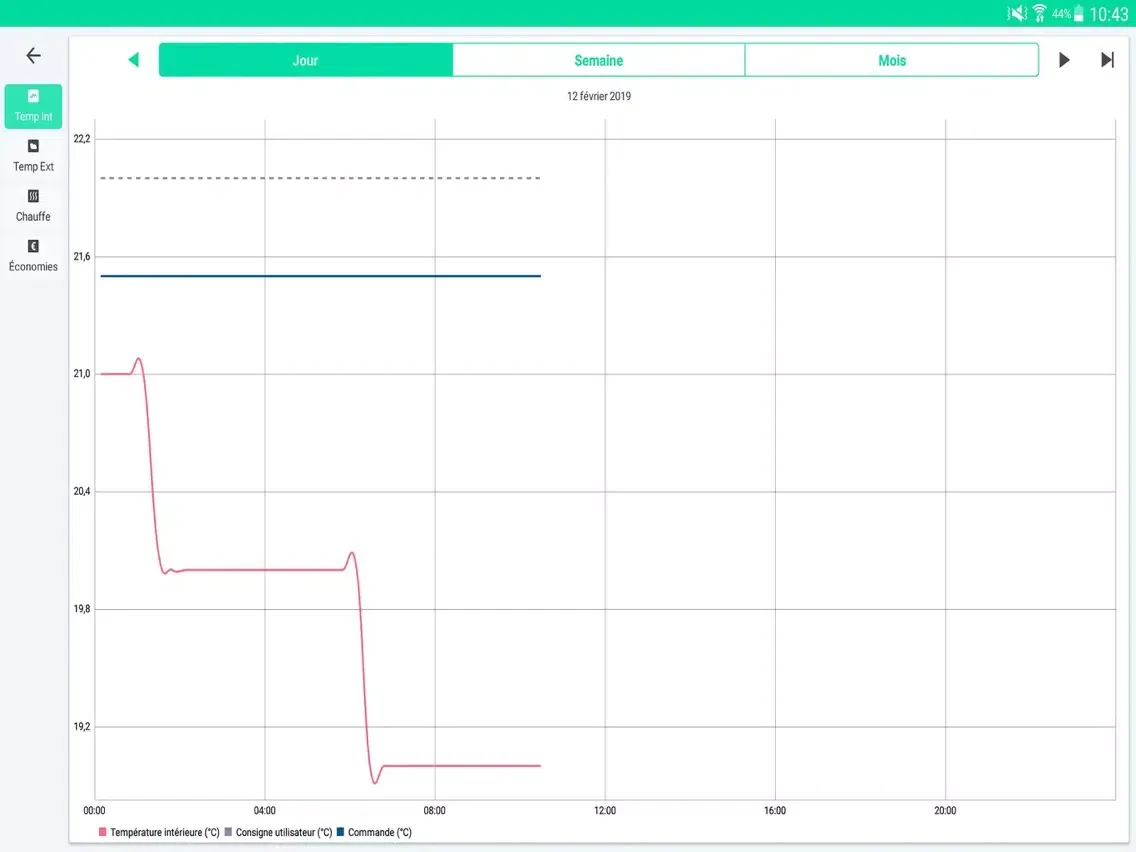Go back with the left arrow icon
Screen dimensions: 1136x852
click(33, 56)
